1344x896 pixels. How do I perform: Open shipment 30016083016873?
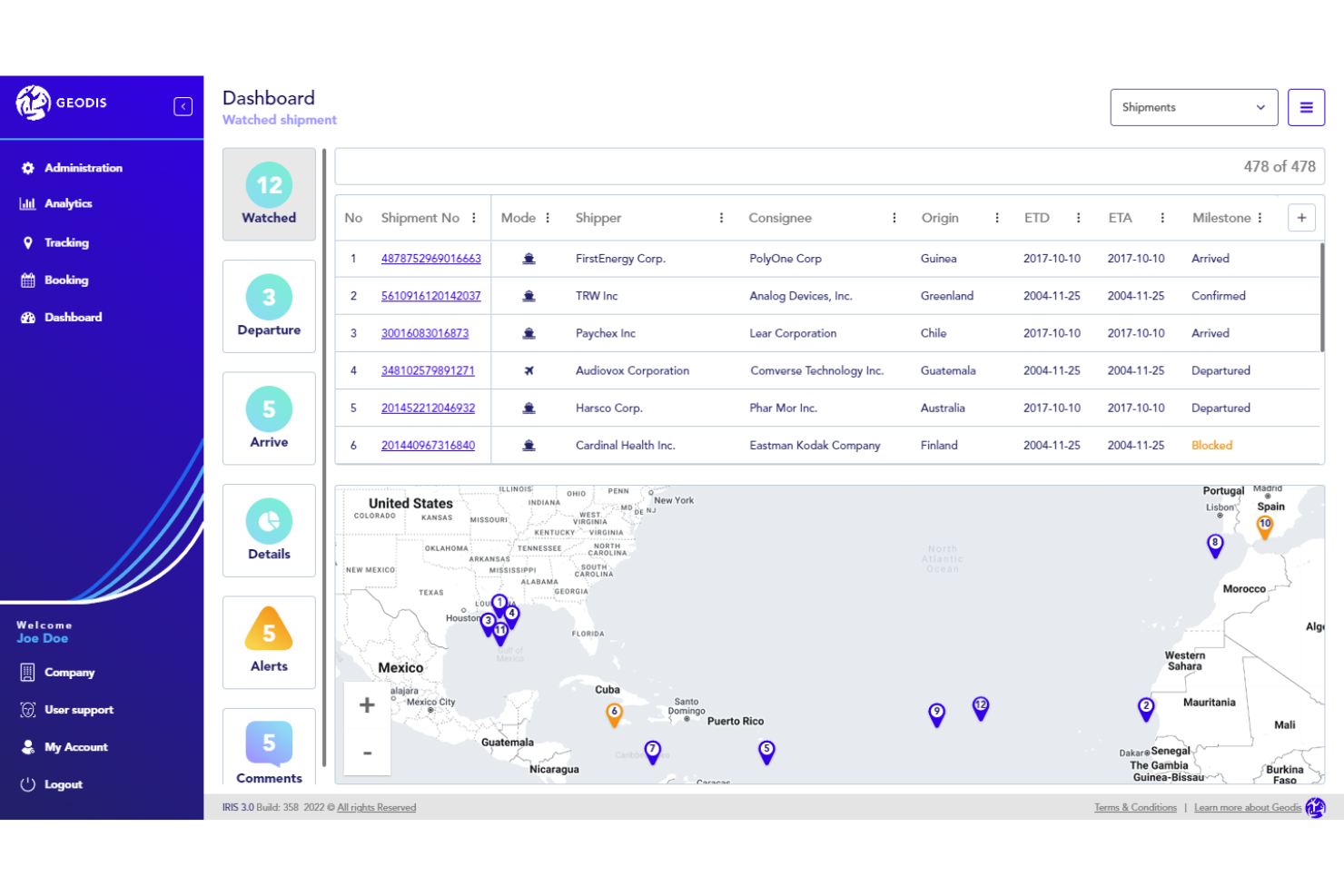pos(425,333)
